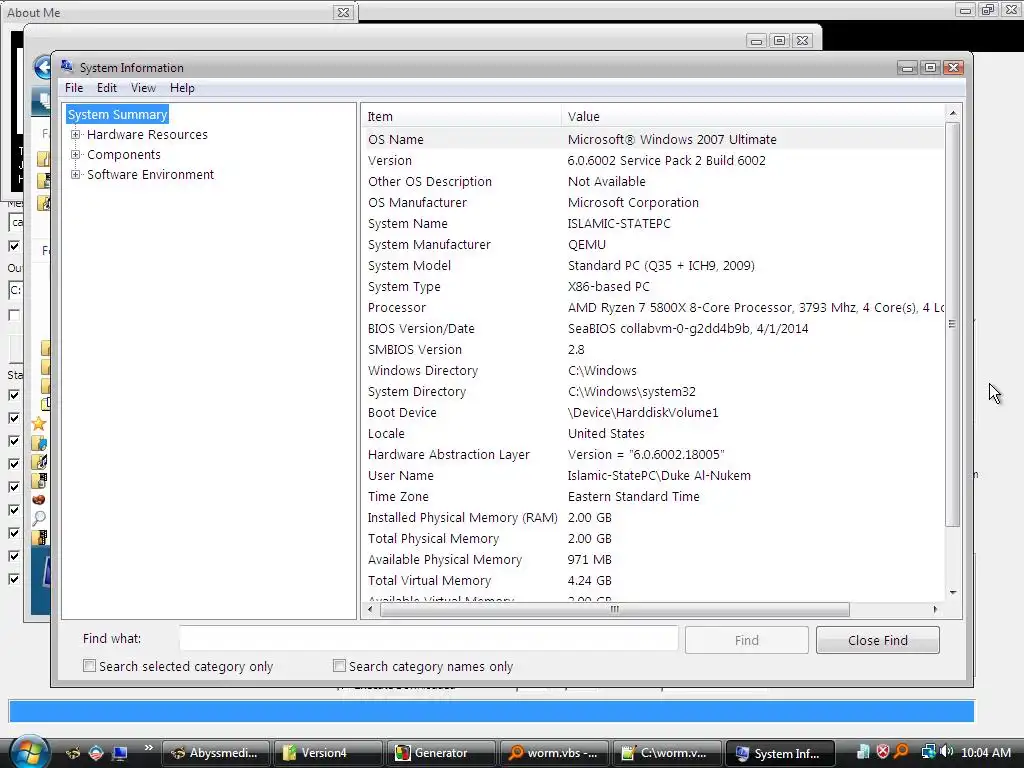Switch to the Version4 taskbar window
This screenshot has height=768, width=1024.
pyautogui.click(x=328, y=753)
